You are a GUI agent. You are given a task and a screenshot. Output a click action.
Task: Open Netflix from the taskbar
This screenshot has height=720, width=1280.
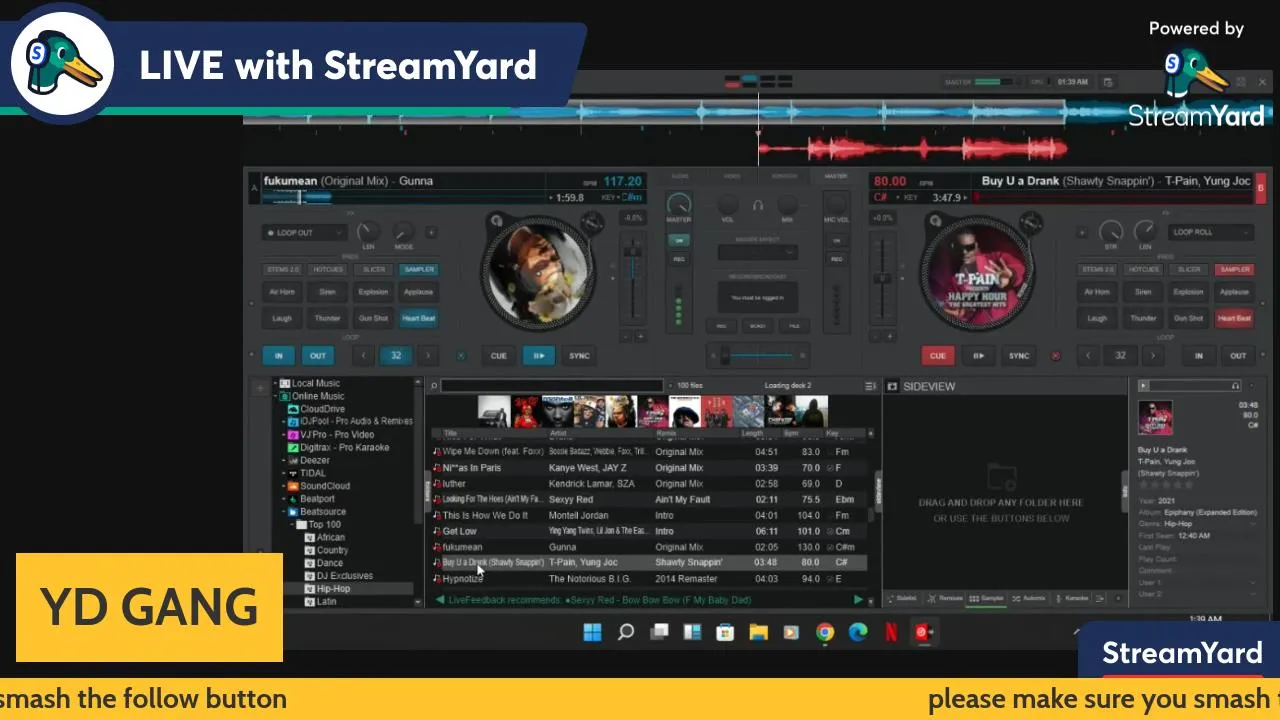point(890,632)
